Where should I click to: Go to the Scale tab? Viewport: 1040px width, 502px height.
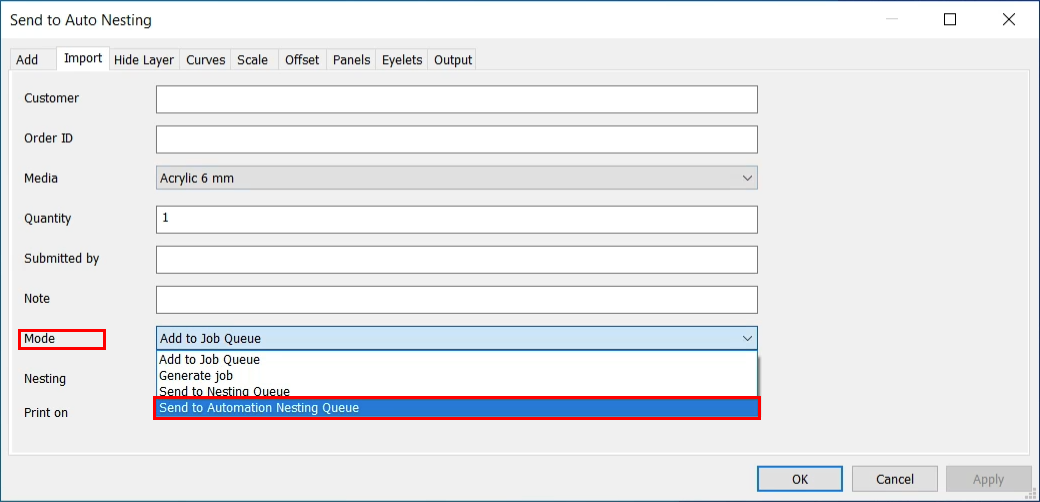click(252, 60)
